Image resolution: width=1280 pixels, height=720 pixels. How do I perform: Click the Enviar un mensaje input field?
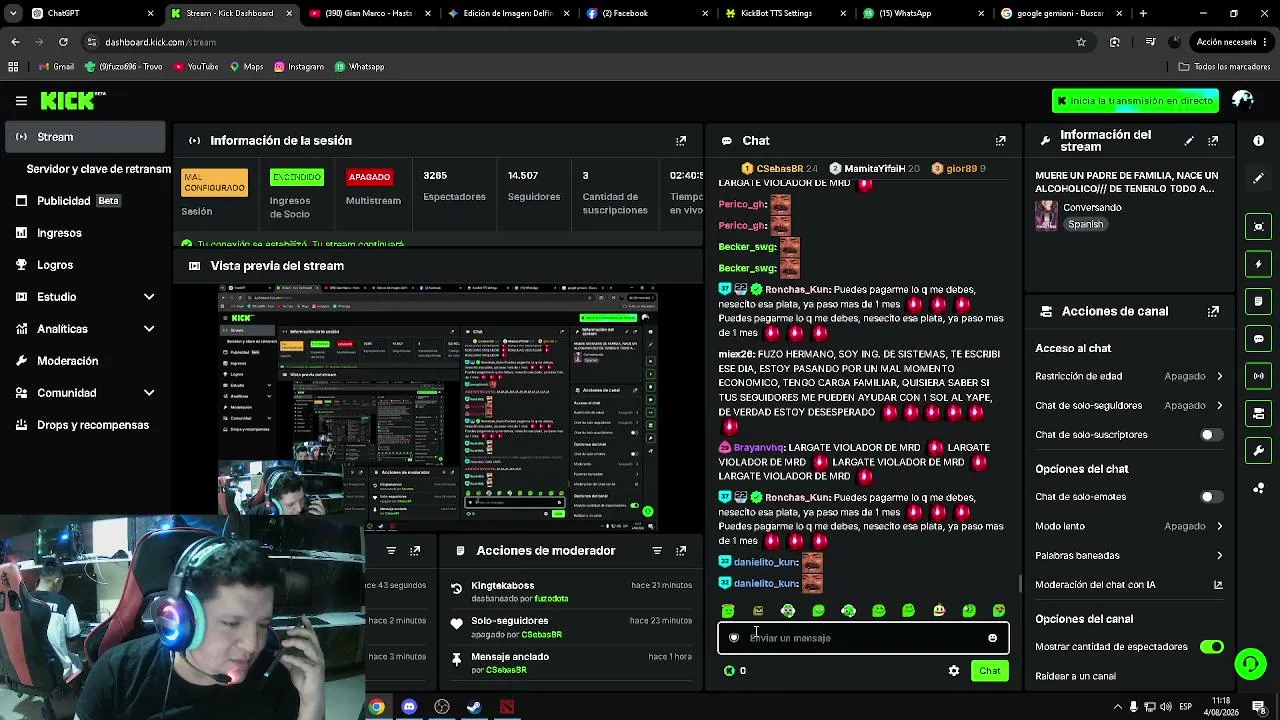click(863, 638)
